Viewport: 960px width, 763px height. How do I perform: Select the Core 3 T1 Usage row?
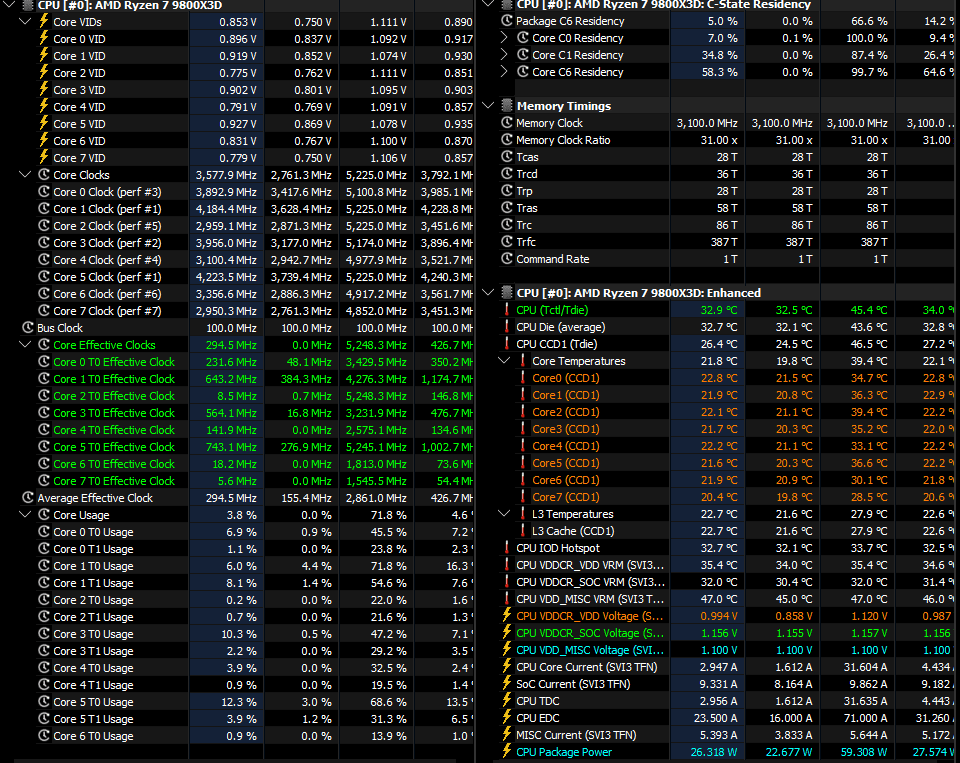point(238,651)
